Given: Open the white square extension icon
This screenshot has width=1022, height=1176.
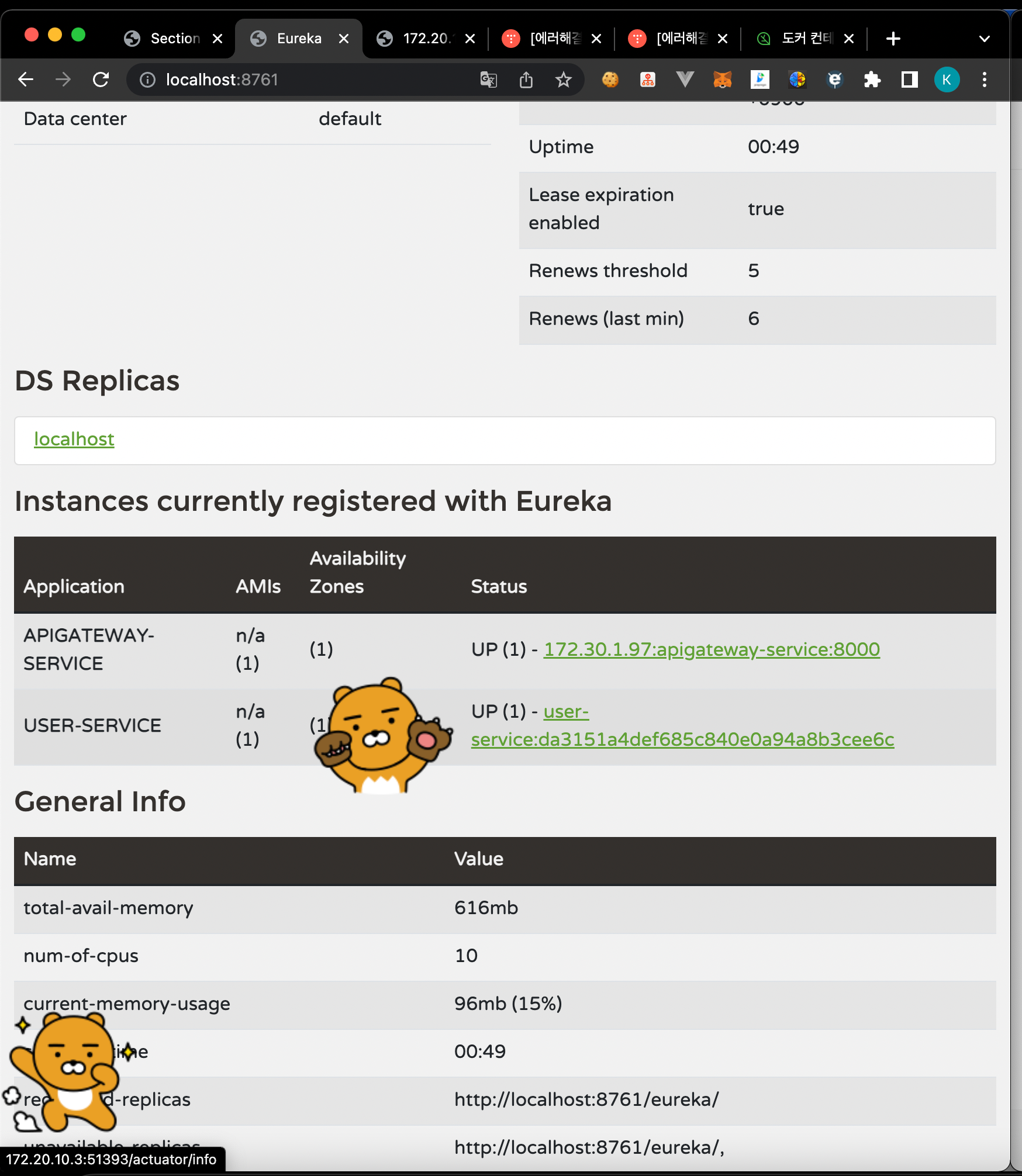Looking at the screenshot, I should coord(760,79).
